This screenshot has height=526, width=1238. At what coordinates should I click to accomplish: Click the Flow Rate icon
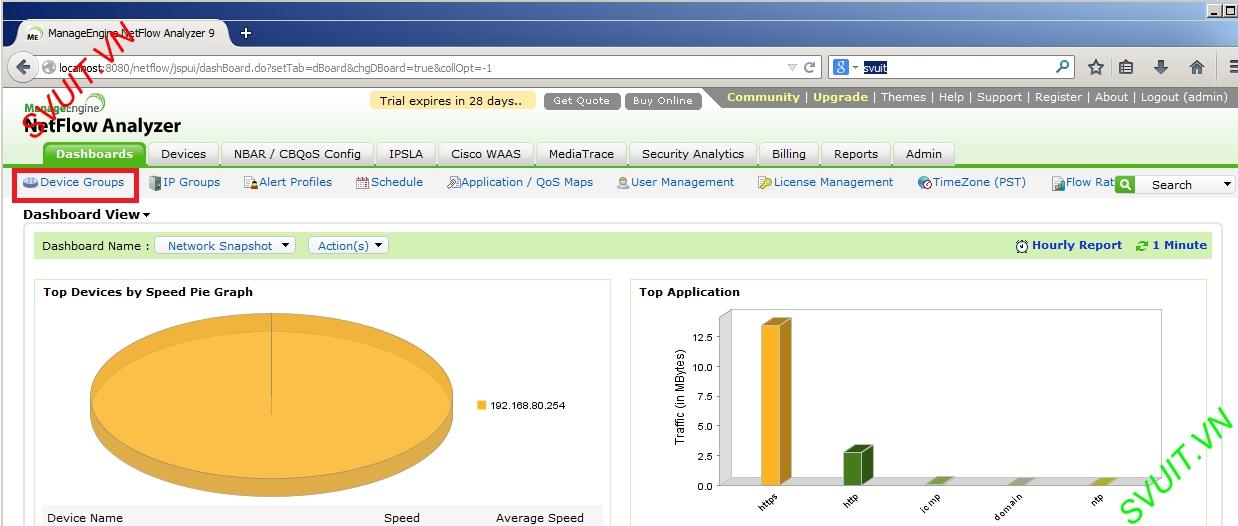pos(1058,182)
